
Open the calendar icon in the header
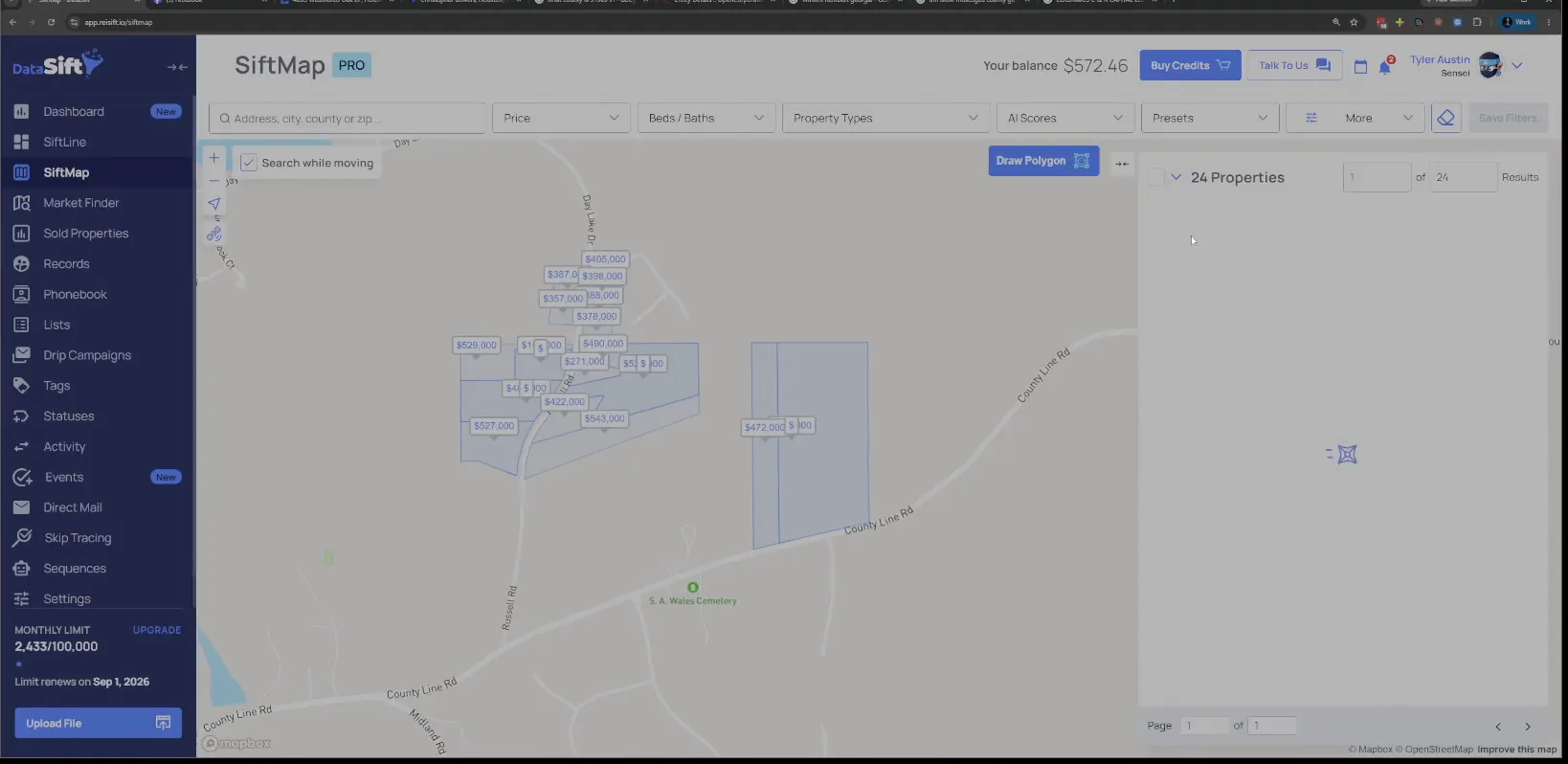[x=1360, y=66]
